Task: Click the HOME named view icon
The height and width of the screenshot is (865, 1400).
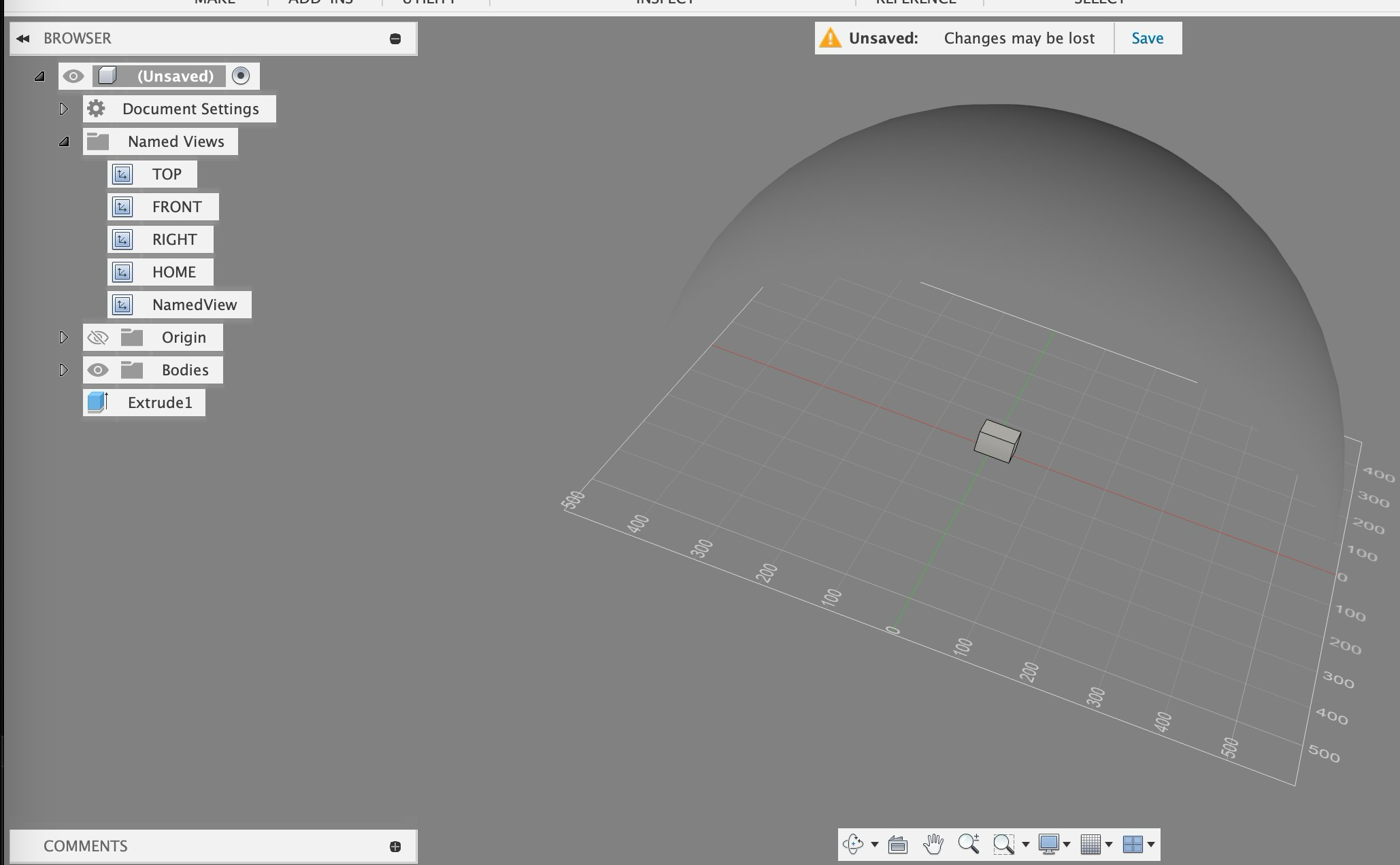Action: pos(122,272)
